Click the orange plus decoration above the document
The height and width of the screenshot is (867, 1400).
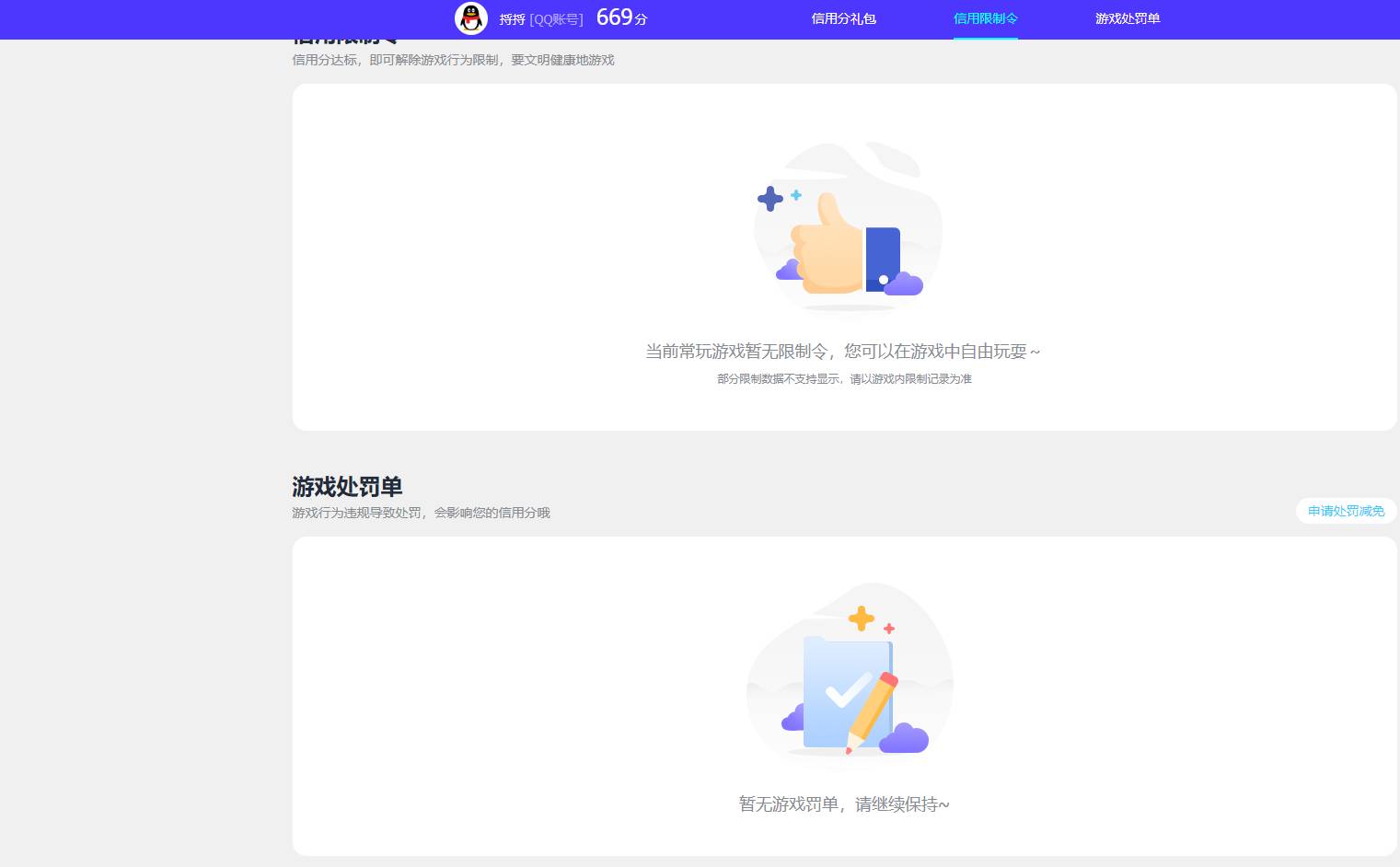862,619
